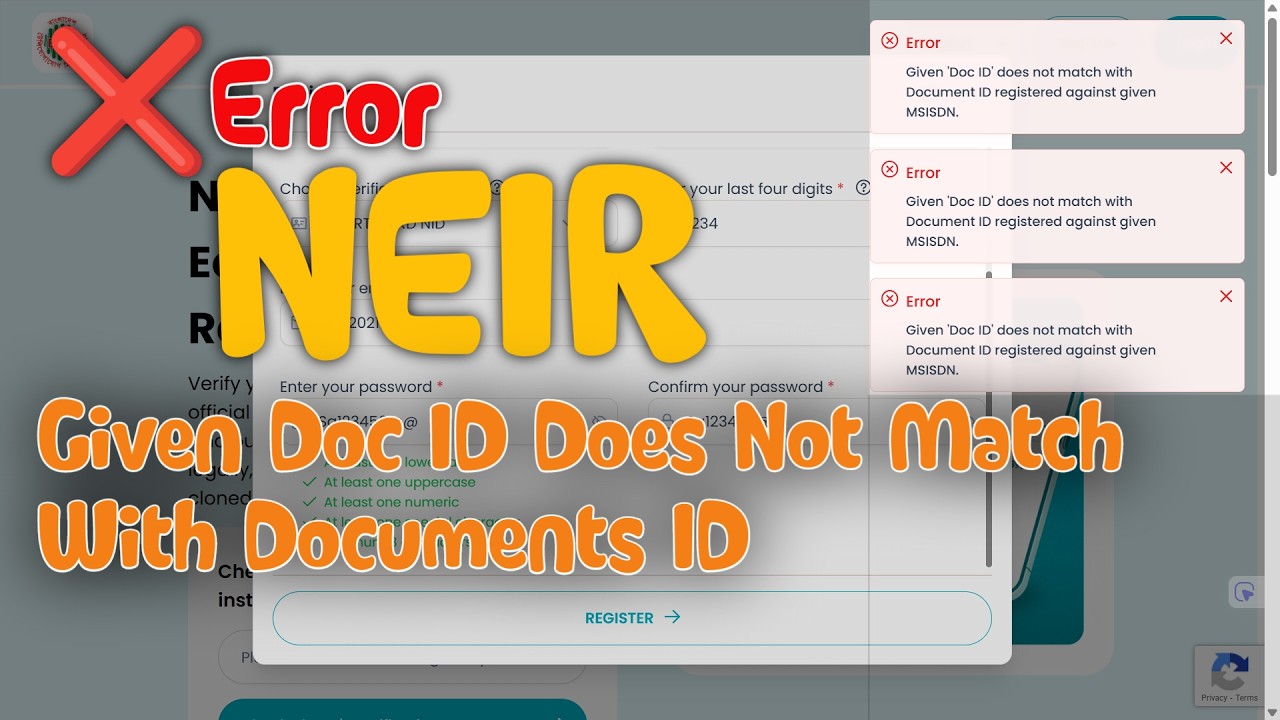Image resolution: width=1280 pixels, height=720 pixels.
Task: Focus the Confirm your password field
Action: [x=815, y=421]
